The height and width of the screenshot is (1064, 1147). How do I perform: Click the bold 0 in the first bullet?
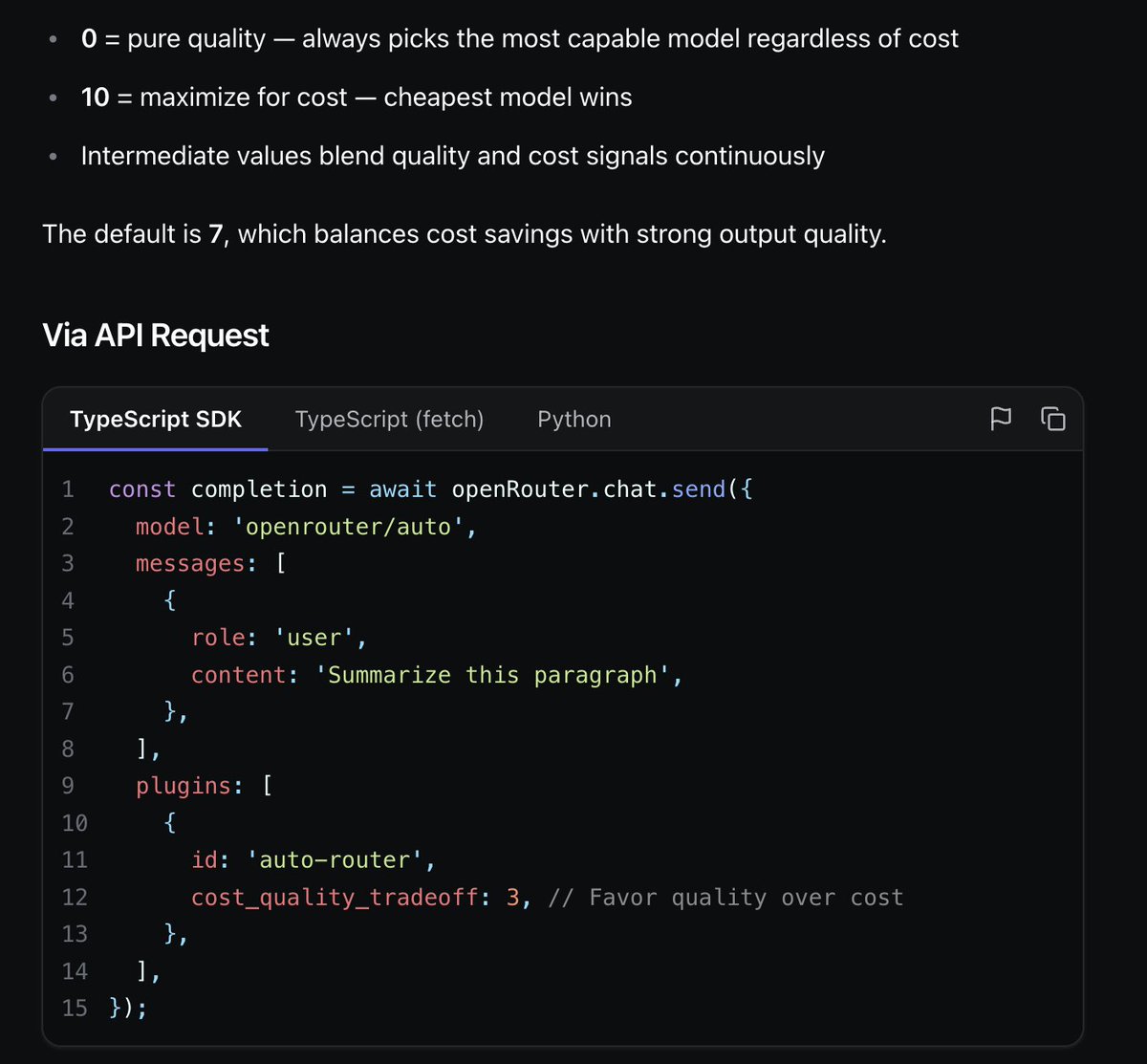pyautogui.click(x=89, y=39)
